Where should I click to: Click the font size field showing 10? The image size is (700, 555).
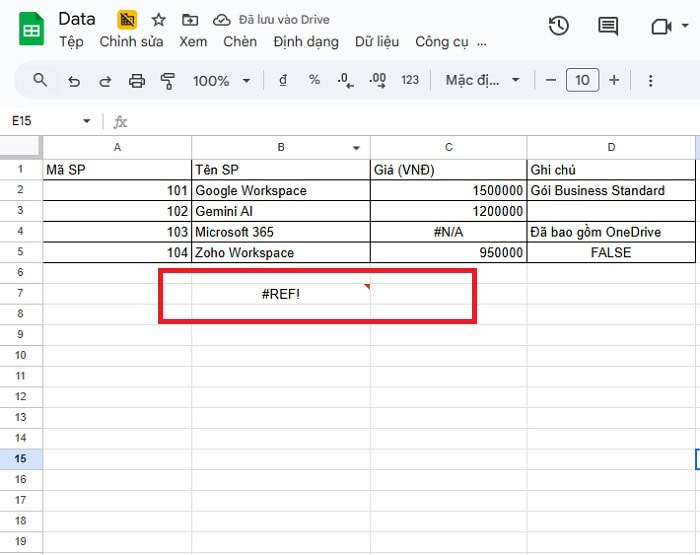pos(582,80)
